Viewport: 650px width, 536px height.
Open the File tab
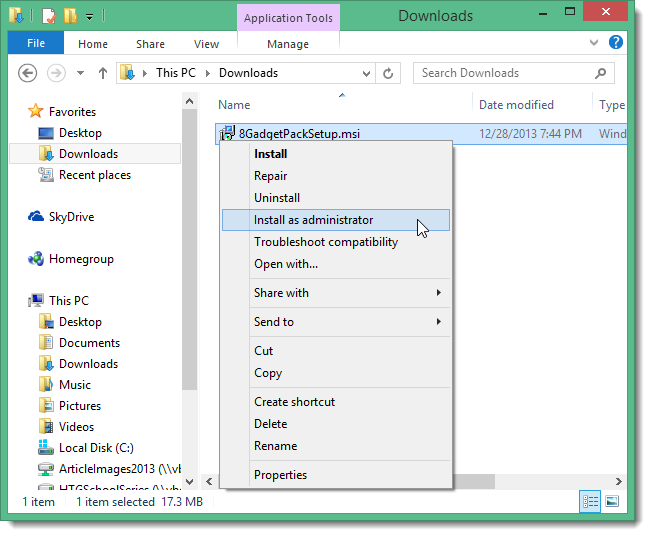coord(36,43)
